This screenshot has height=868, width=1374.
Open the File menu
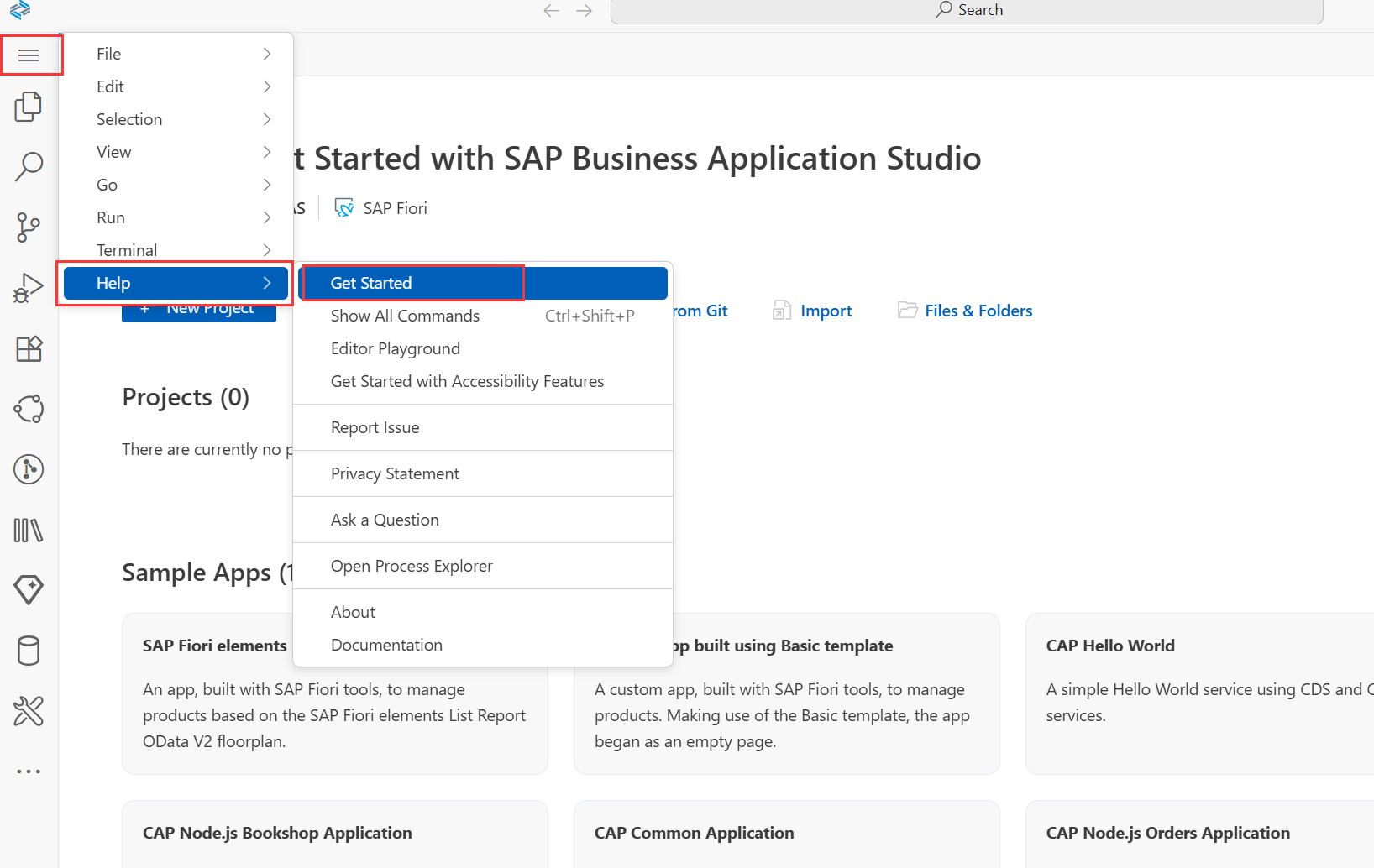pyautogui.click(x=176, y=54)
